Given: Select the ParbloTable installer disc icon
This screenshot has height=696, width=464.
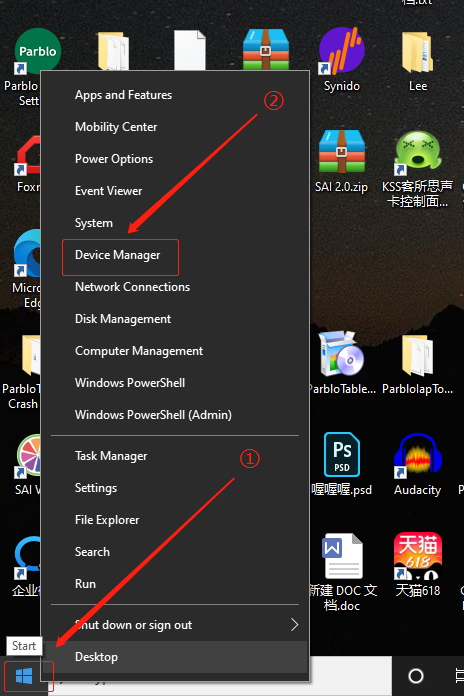Looking at the screenshot, I should point(341,355).
